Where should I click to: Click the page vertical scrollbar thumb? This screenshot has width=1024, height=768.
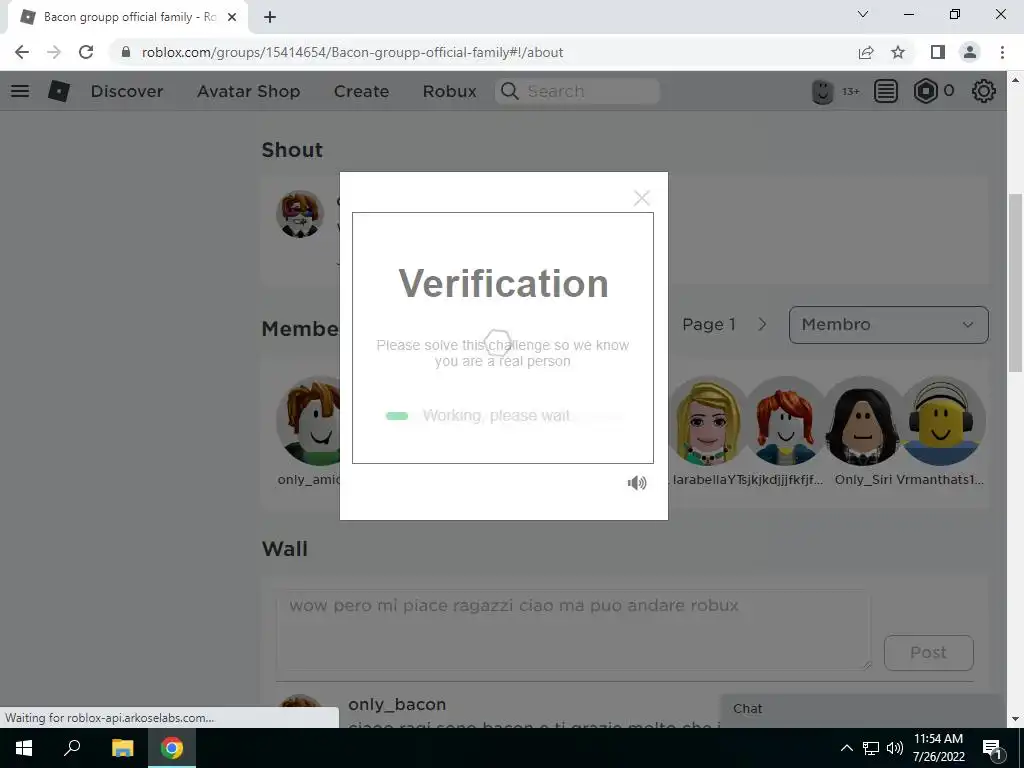1015,282
